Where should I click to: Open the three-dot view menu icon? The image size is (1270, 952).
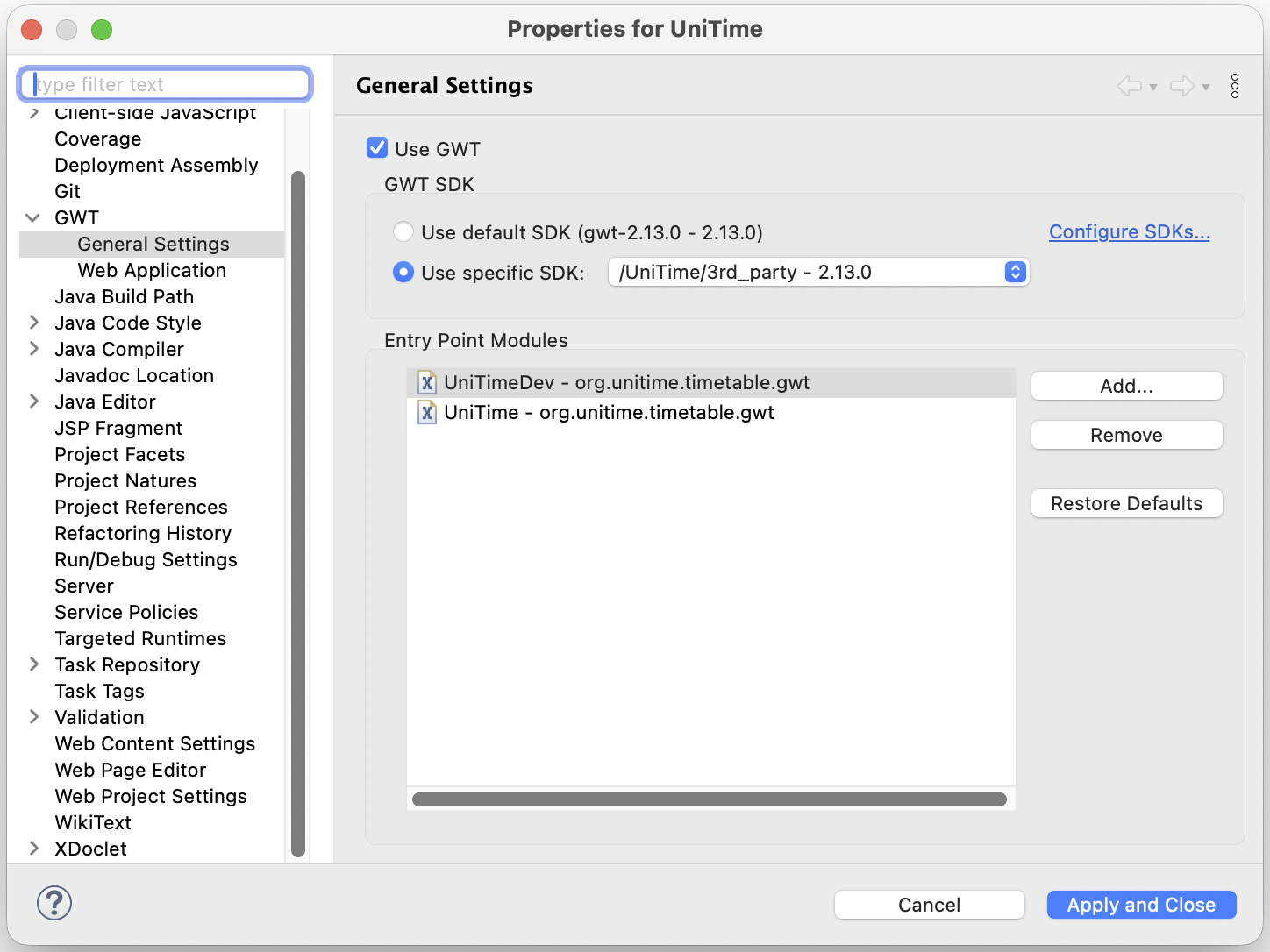click(1235, 86)
